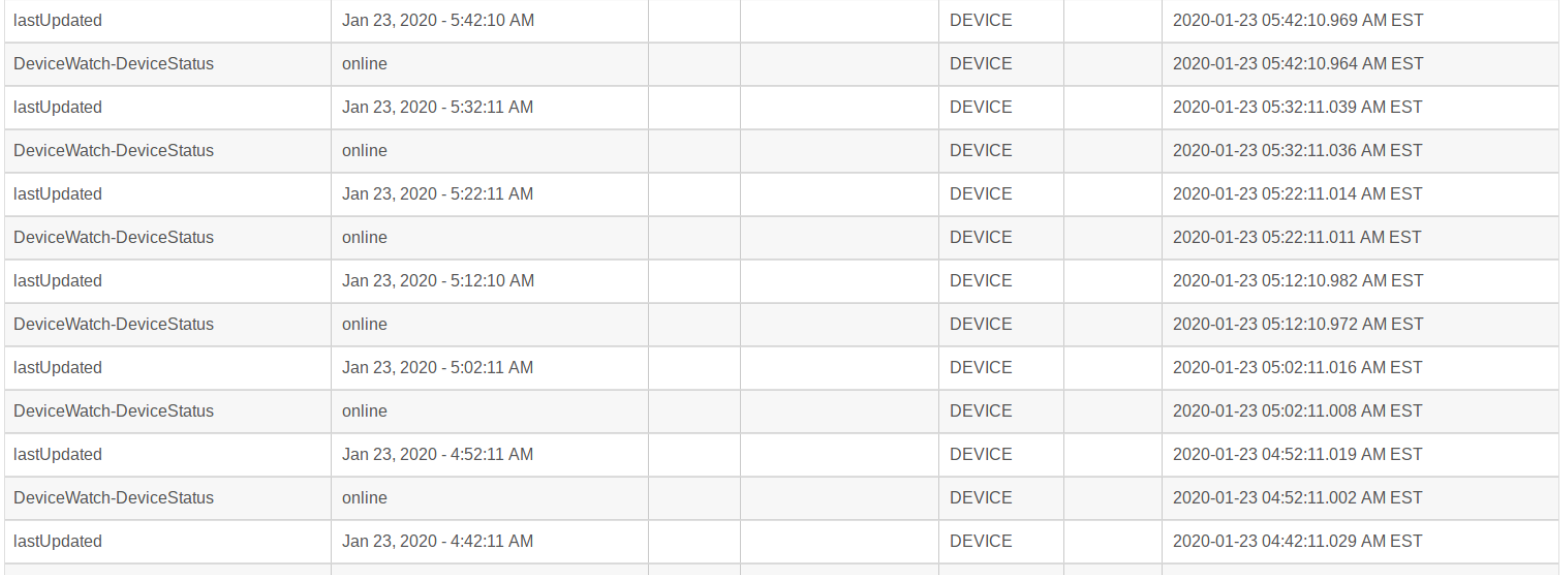The height and width of the screenshot is (575, 1566).
Task: Click the date 2020-01-23 05:22:11.011 AM EST
Action: tap(1297, 238)
